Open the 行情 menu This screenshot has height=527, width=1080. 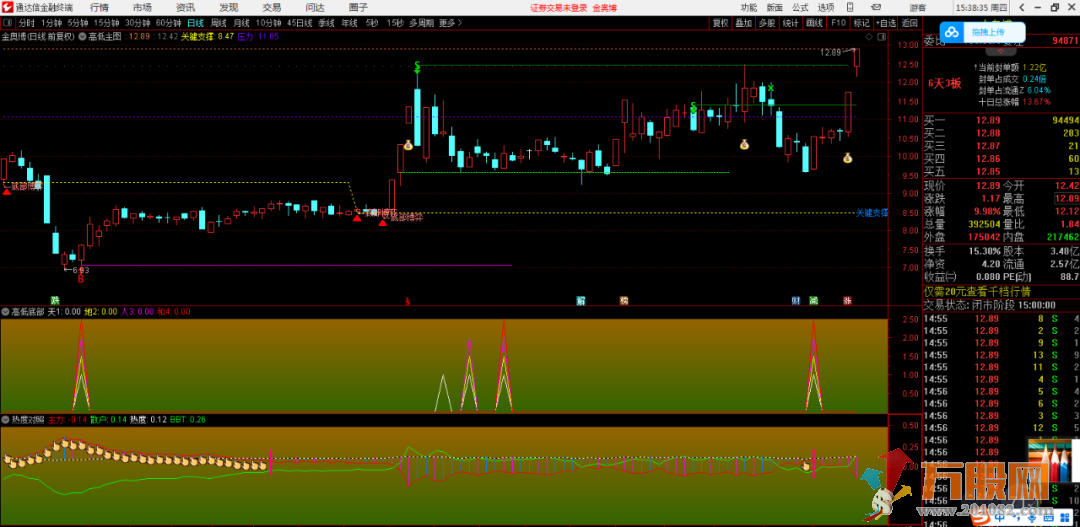pos(99,7)
